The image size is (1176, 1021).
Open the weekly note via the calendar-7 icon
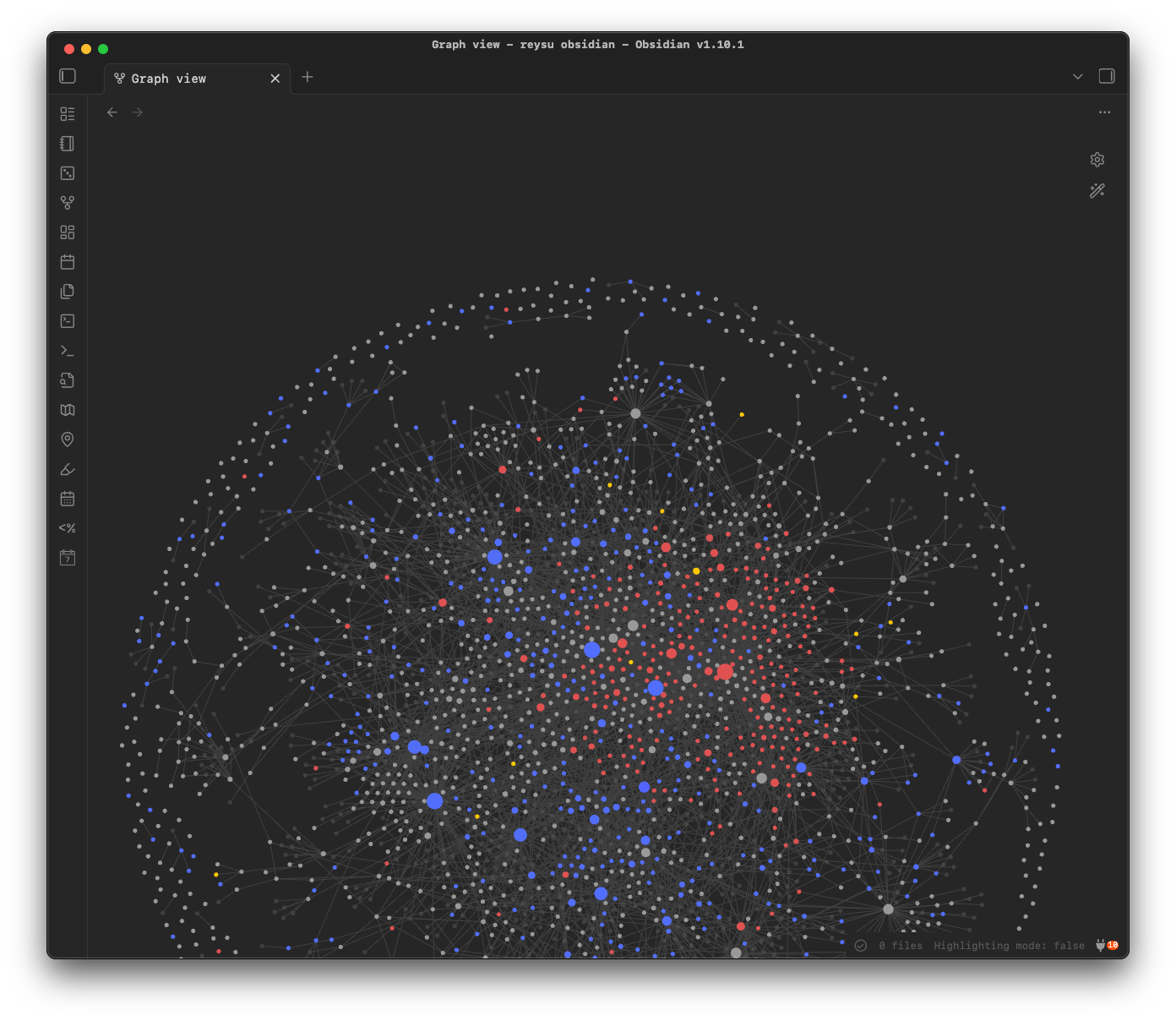click(68, 557)
